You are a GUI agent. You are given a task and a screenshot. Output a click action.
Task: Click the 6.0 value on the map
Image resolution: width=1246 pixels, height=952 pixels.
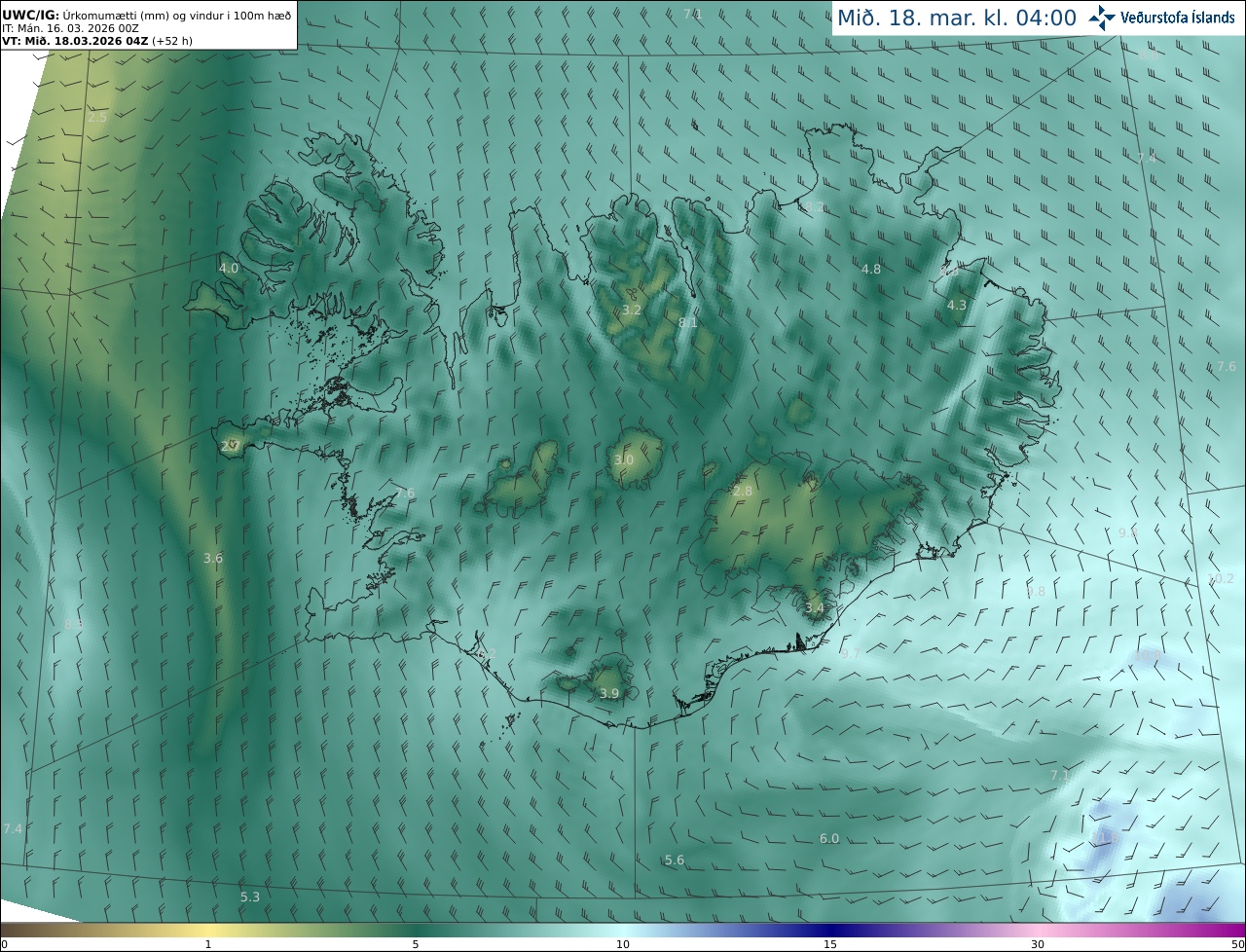pos(829,839)
